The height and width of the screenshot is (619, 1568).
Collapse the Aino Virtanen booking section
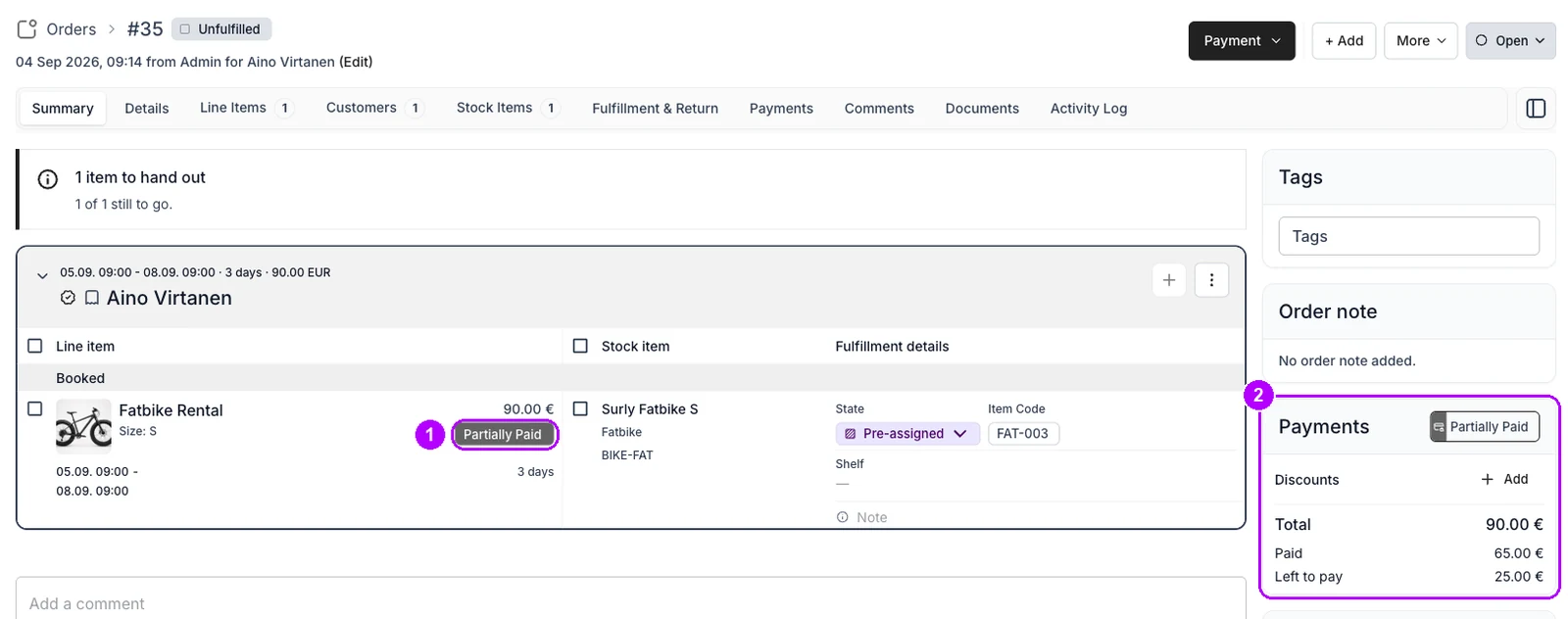point(42,276)
